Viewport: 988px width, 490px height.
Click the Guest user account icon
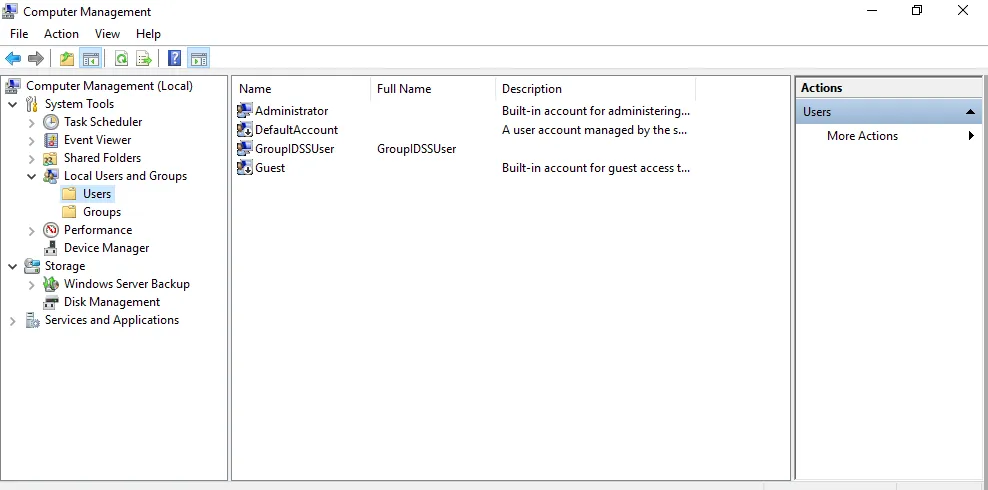point(244,168)
